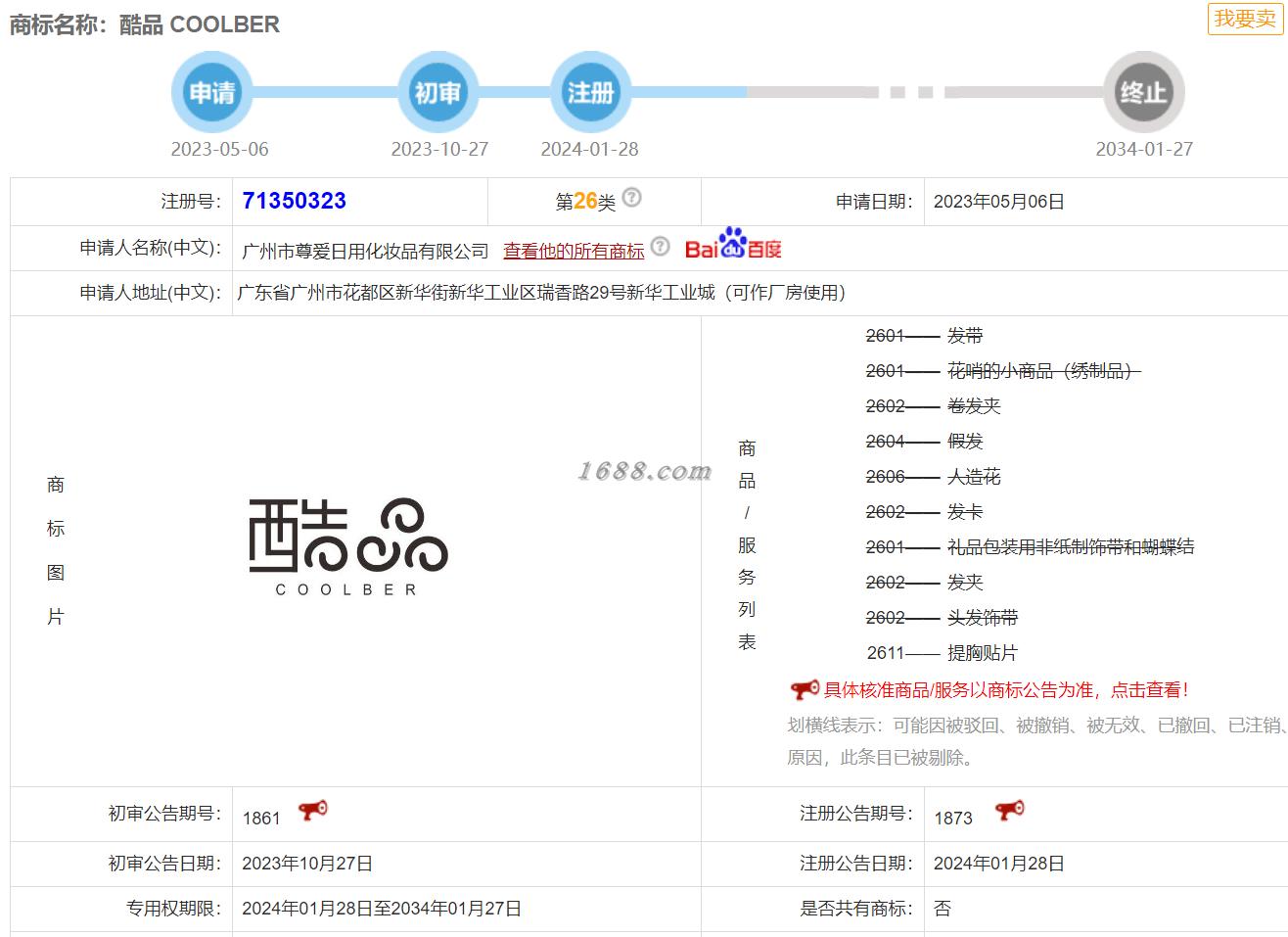1288x937 pixels.
Task: Click registration number 71350323
Action: (295, 201)
